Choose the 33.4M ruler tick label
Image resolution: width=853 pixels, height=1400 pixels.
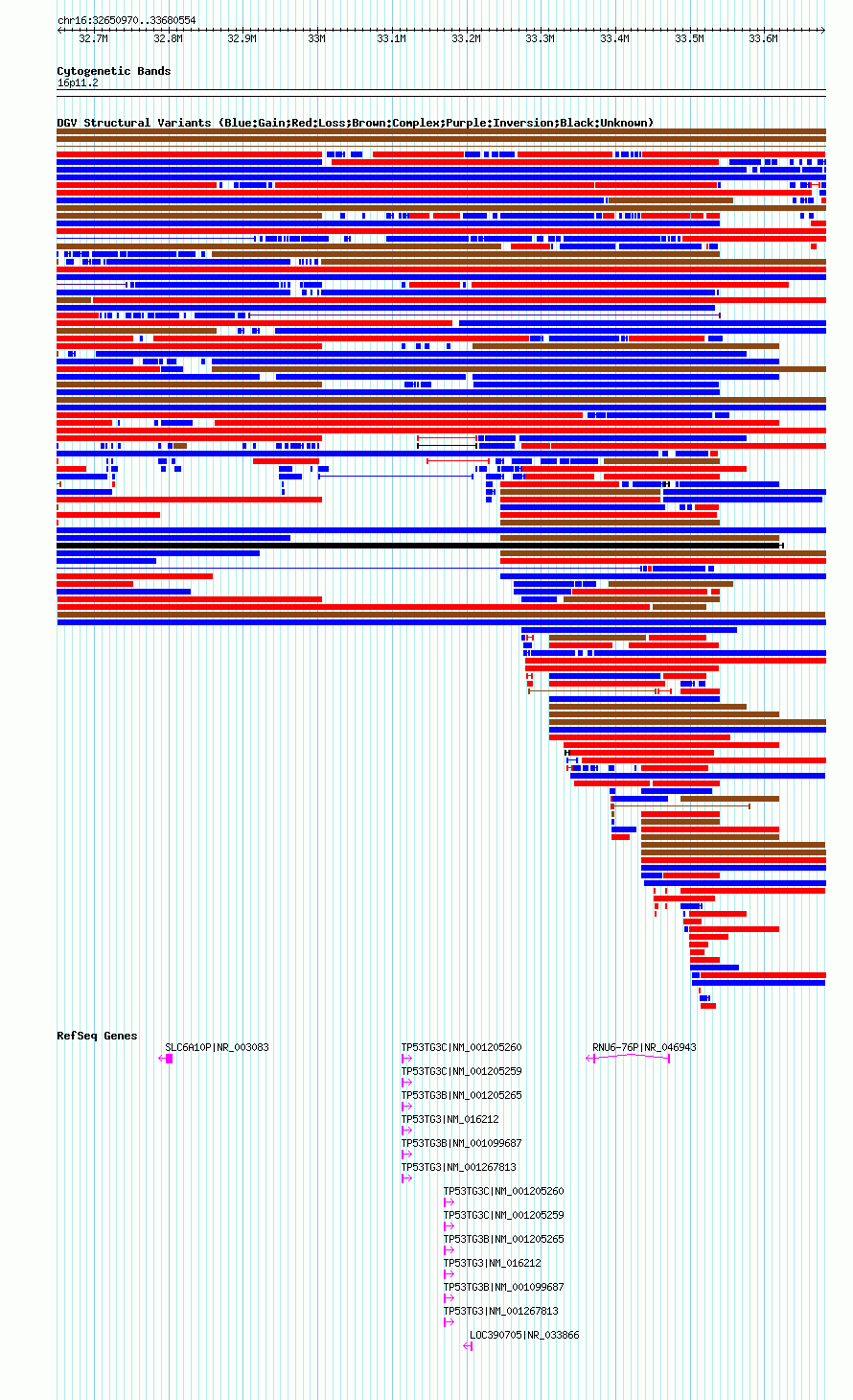614,39
